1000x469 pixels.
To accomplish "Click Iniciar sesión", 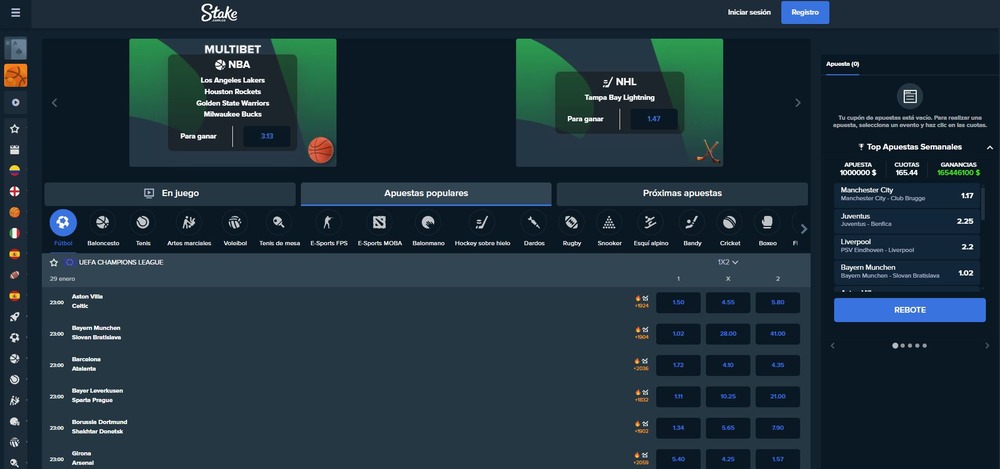I will 749,12.
